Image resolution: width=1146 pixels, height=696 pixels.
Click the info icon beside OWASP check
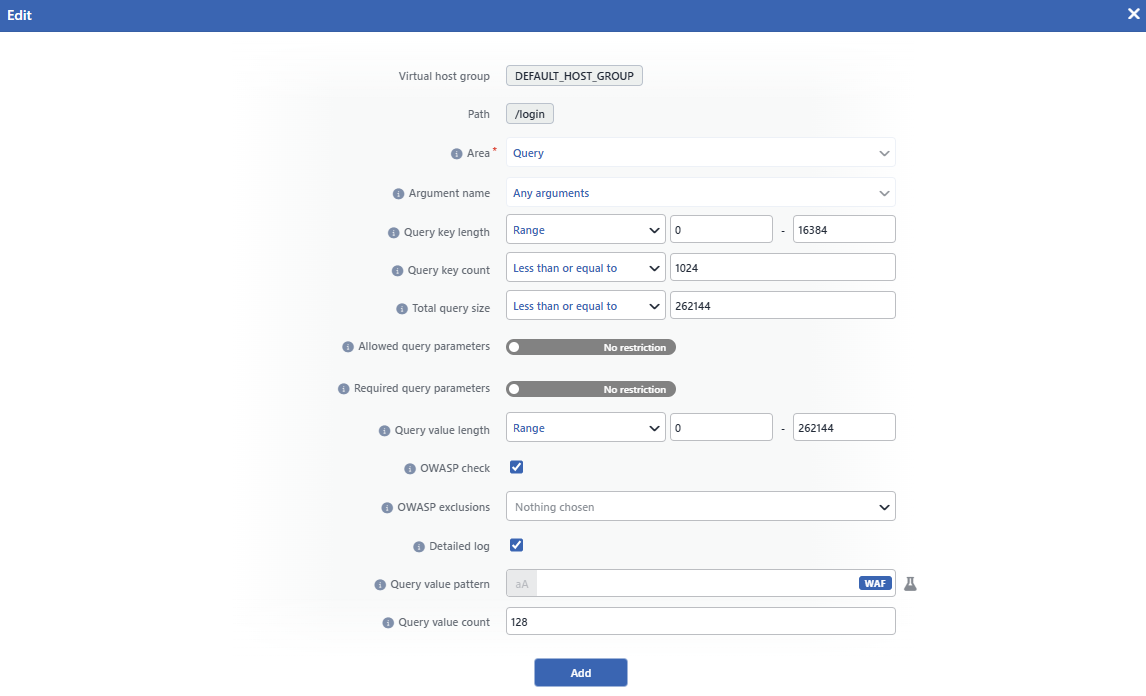coord(410,469)
